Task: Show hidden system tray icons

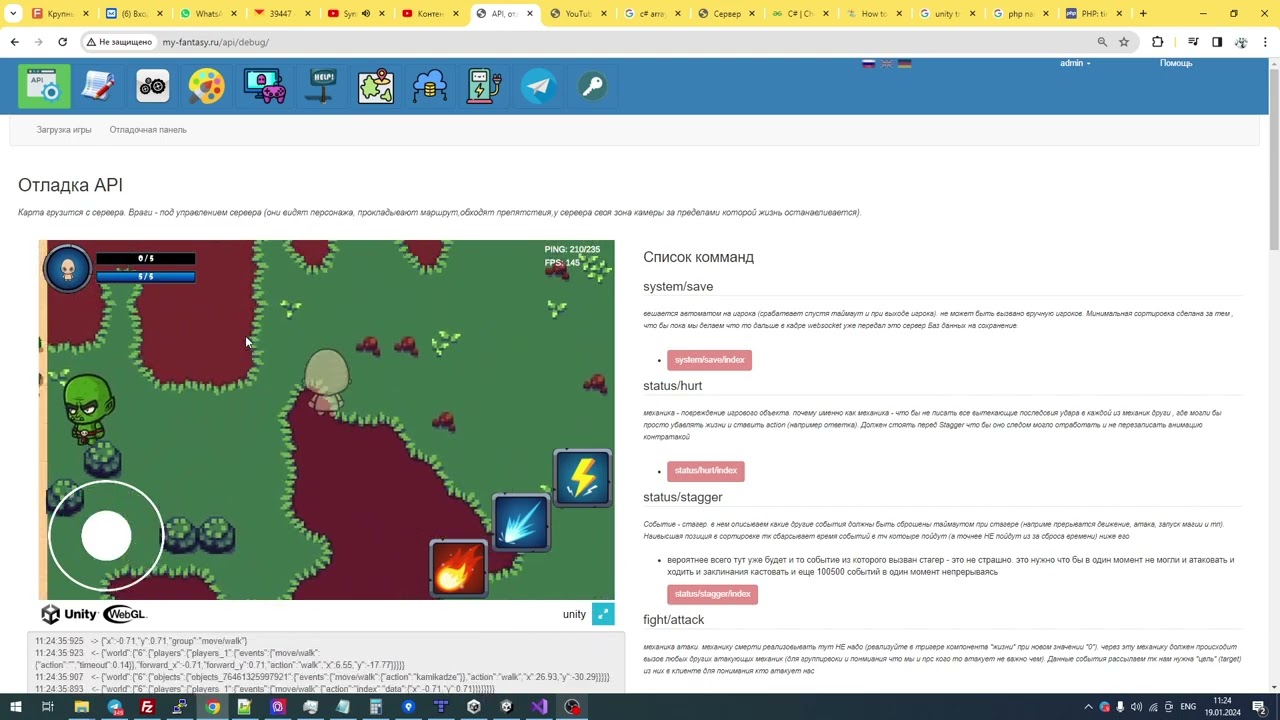Action: (1088, 707)
